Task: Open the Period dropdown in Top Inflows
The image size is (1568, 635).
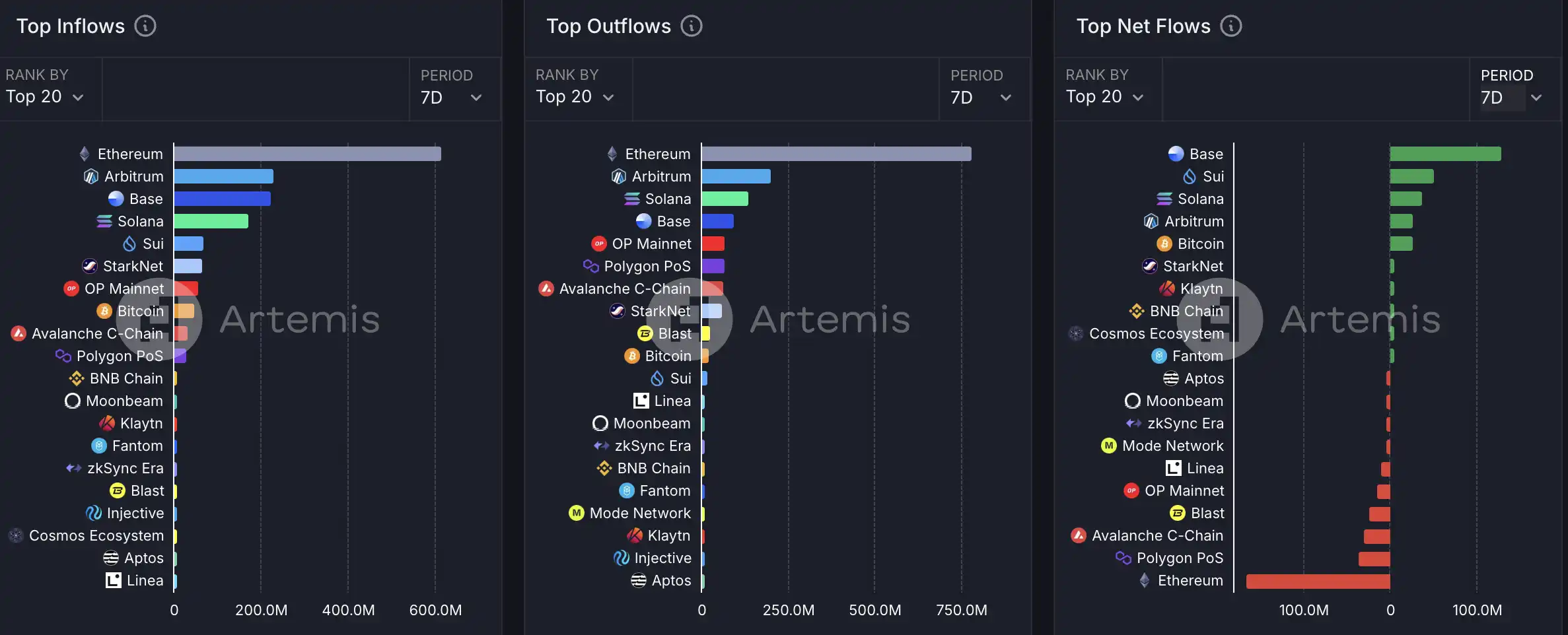Action: [451, 98]
